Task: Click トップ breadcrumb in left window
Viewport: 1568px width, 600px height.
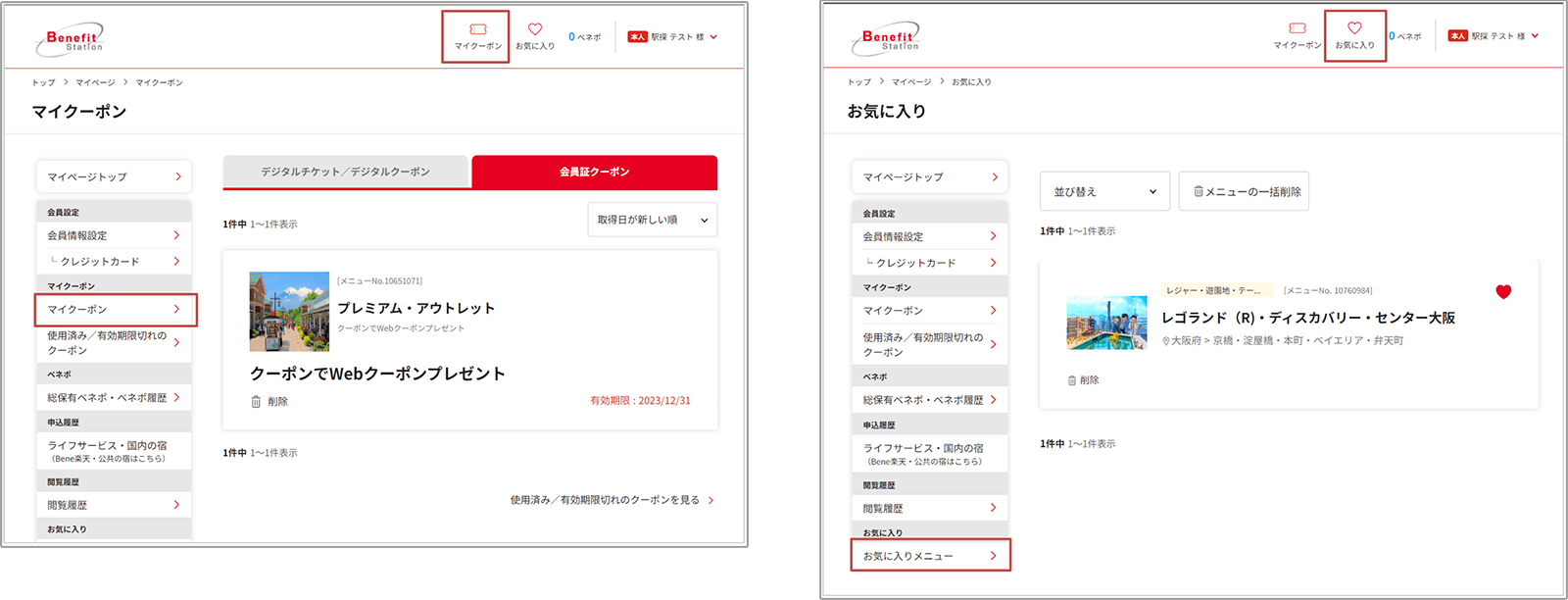Action: click(43, 82)
